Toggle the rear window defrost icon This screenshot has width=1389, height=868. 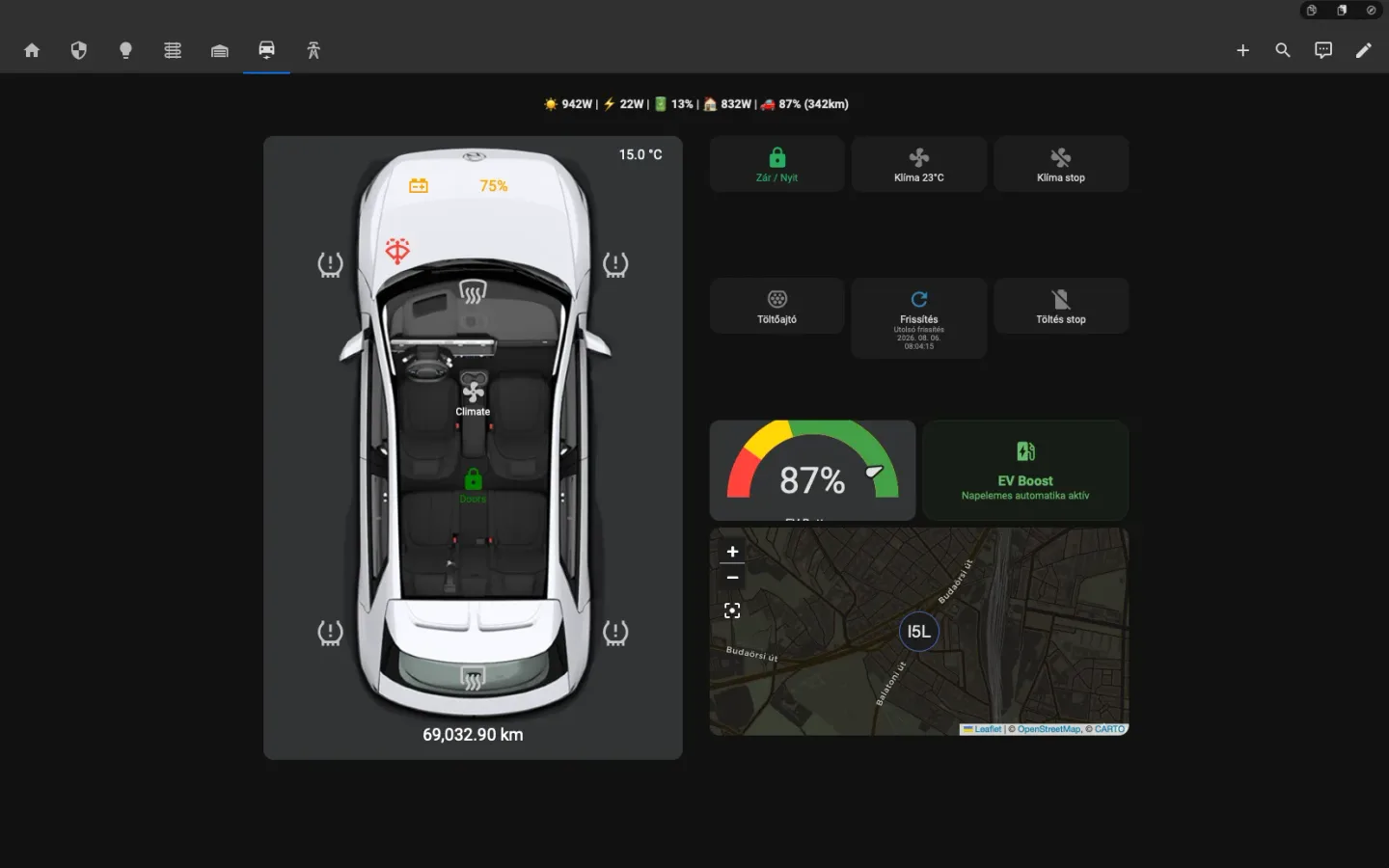(x=473, y=679)
